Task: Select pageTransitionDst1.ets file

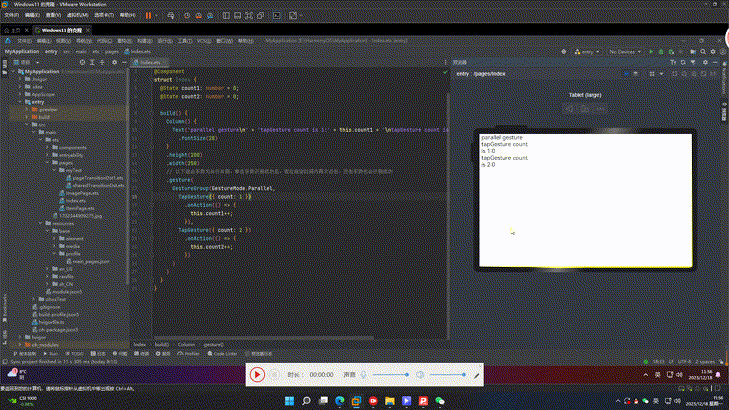Action: tap(95, 178)
